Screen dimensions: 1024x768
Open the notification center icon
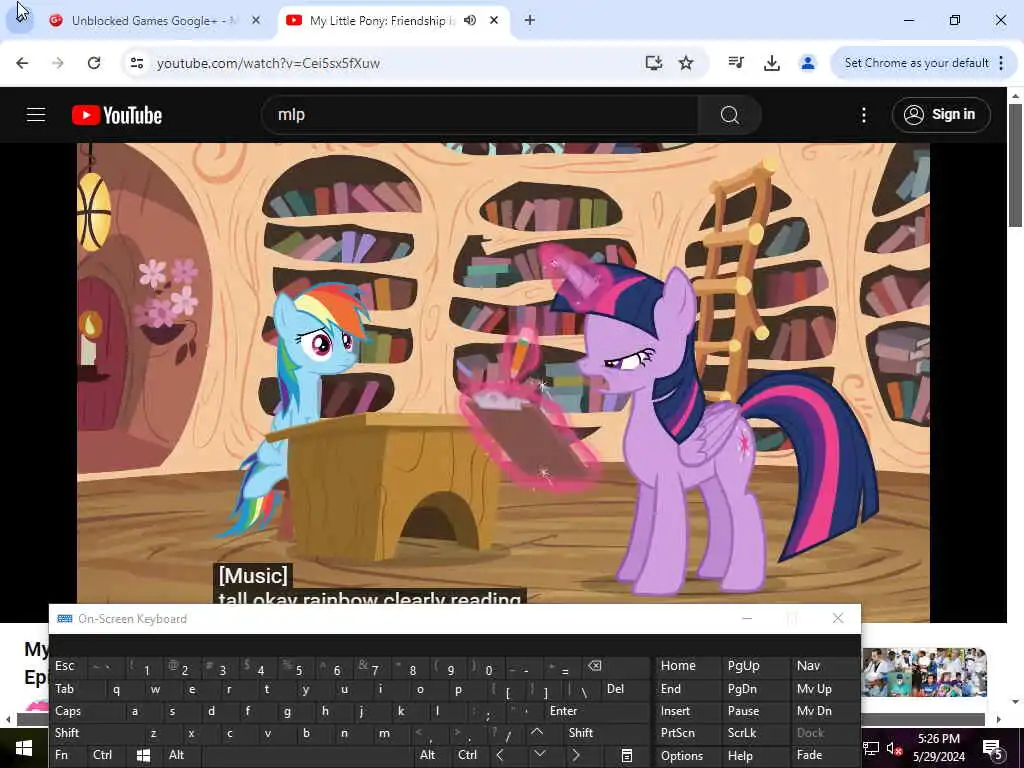click(993, 748)
